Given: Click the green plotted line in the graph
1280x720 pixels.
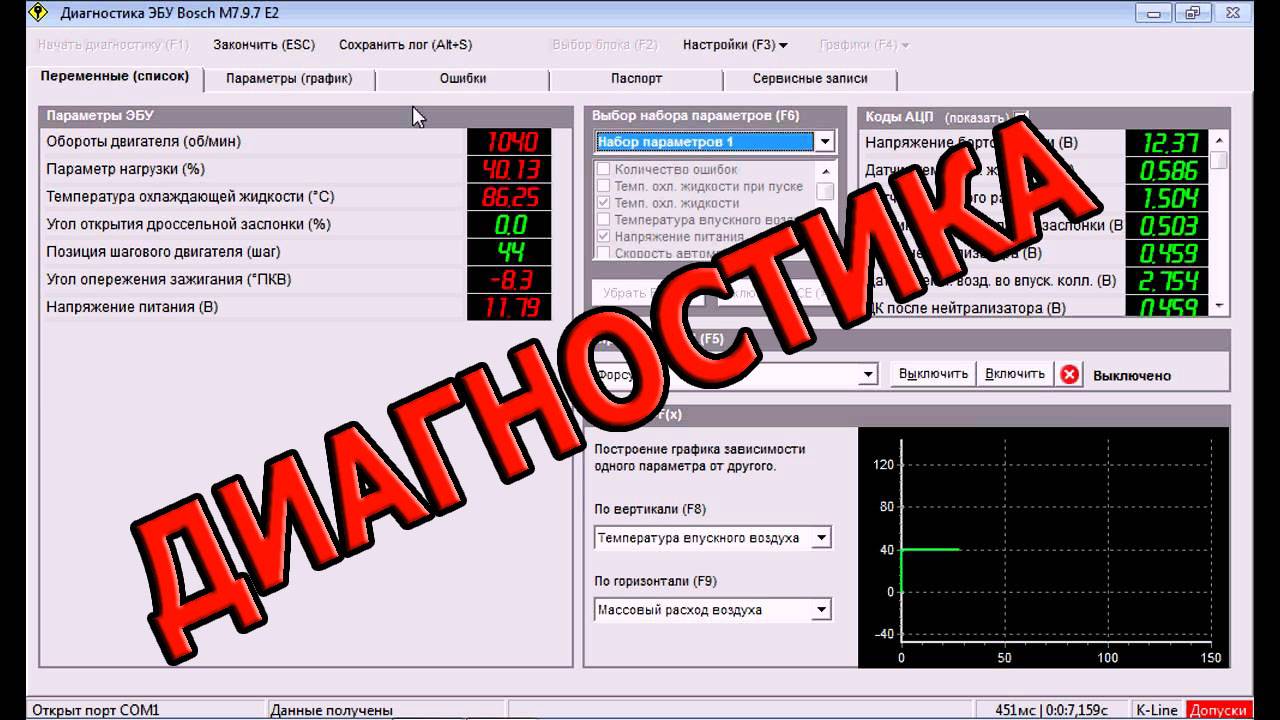Looking at the screenshot, I should (930, 549).
